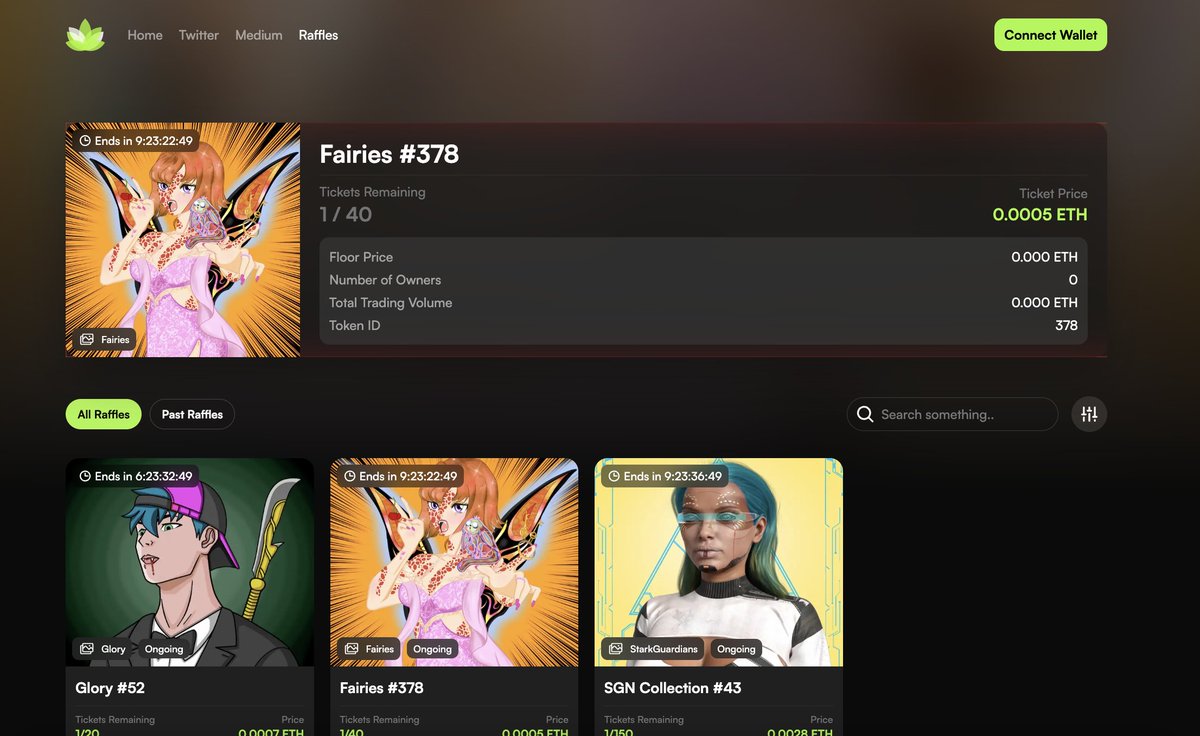Screen dimensions: 1200x736
Task: Click the 0.0005 ETH ticket price
Action: [x=1040, y=215]
